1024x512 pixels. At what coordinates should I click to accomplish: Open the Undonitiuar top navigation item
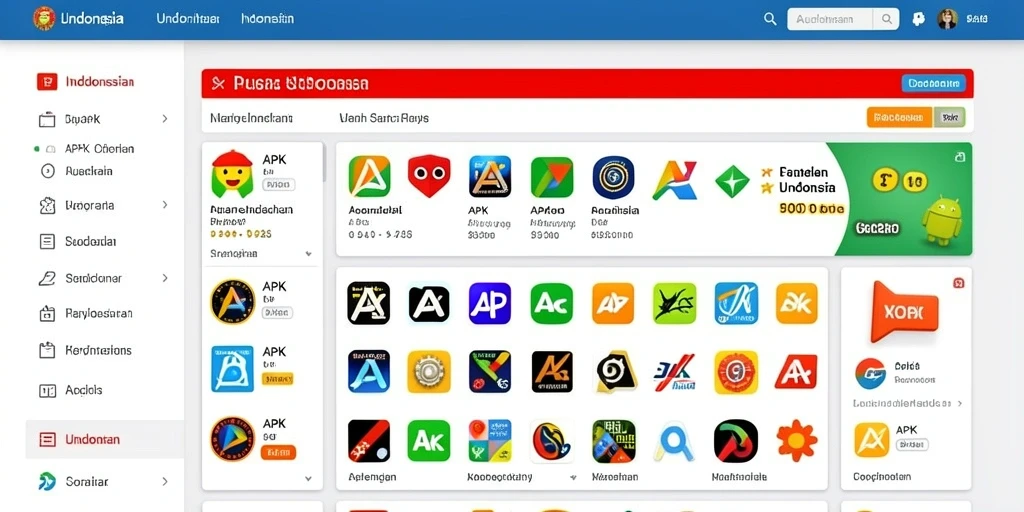point(188,19)
